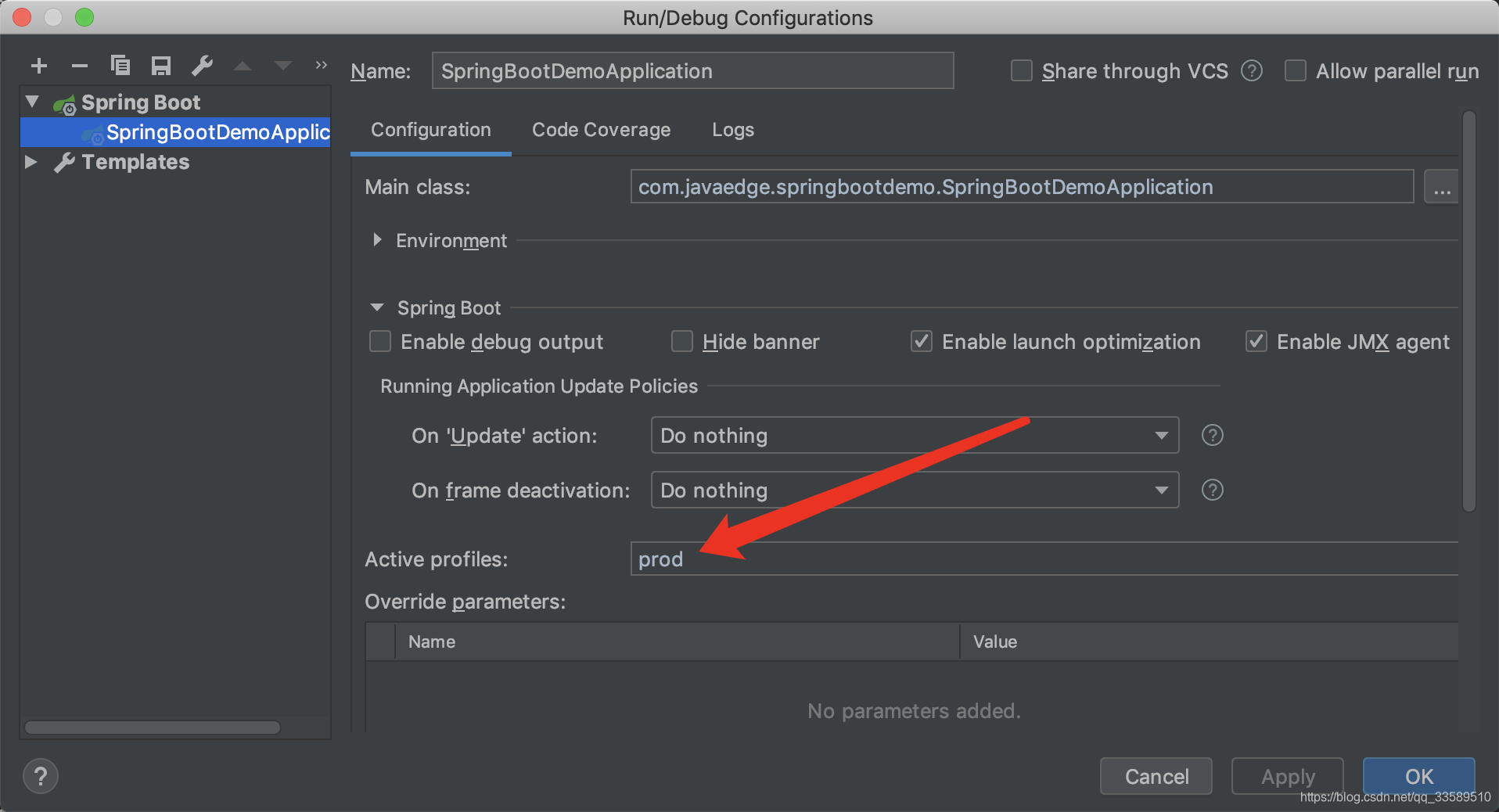The width and height of the screenshot is (1499, 812).
Task: Open On 'Update' action dropdown
Action: 915,435
